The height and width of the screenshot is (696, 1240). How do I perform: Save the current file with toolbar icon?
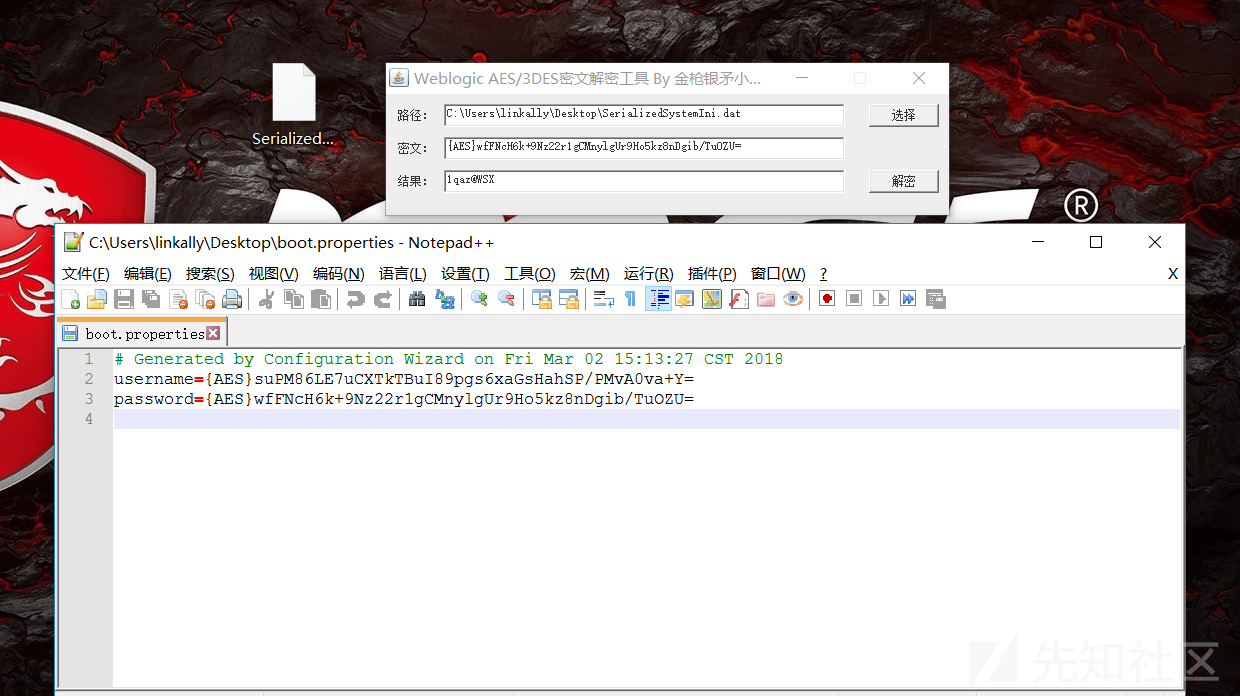click(x=124, y=299)
